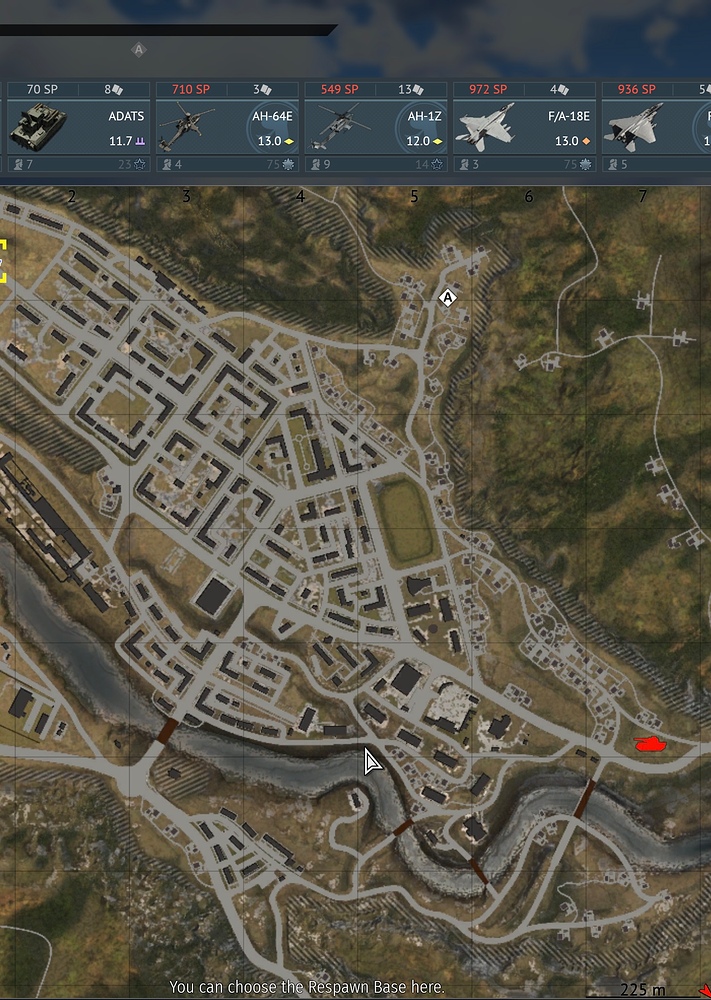This screenshot has height=1000, width=711.
Task: Click the 225 m map scale indicator
Action: coord(643,990)
